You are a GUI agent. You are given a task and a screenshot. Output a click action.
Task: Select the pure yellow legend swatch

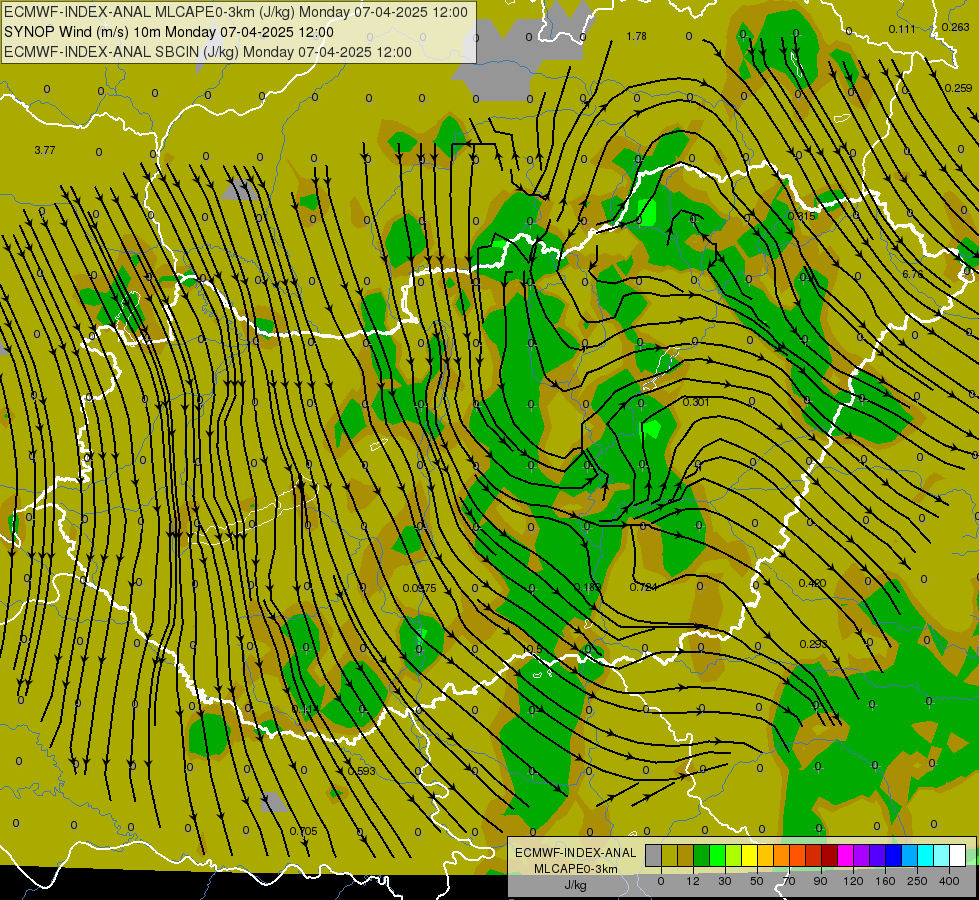(750, 855)
